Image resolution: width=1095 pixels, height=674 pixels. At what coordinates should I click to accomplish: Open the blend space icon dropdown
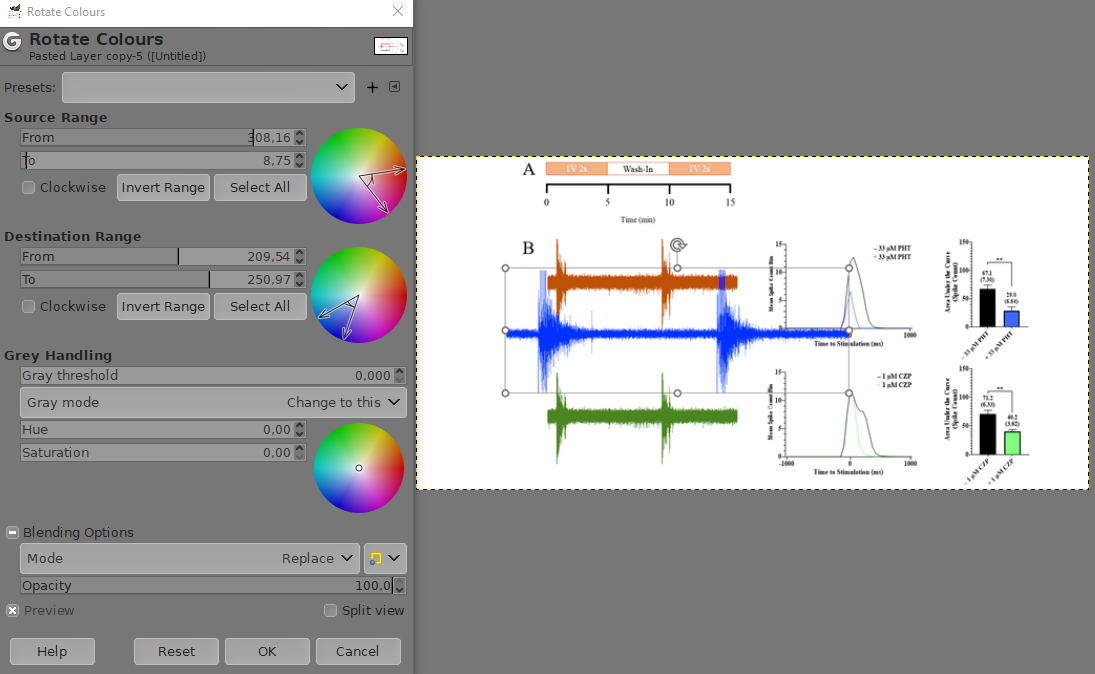tap(385, 558)
